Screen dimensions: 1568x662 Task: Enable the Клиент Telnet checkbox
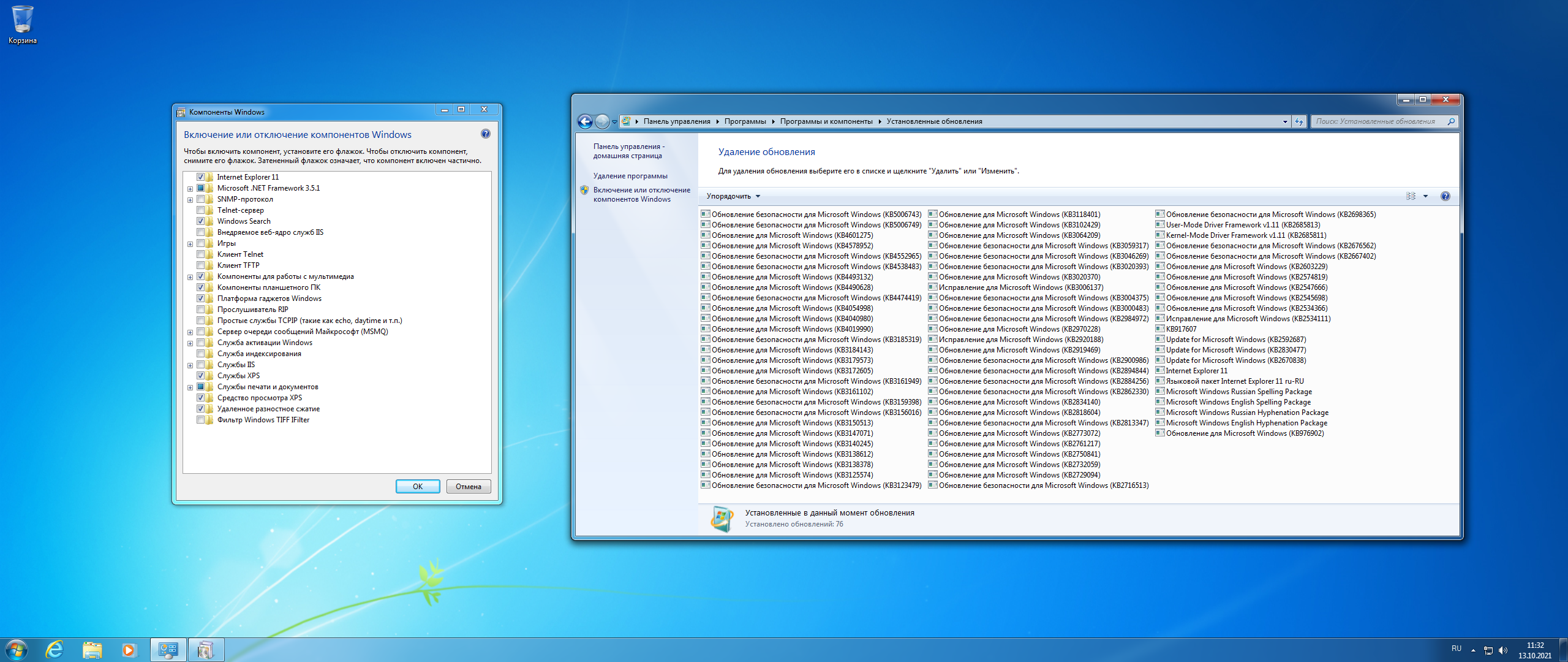coord(200,254)
